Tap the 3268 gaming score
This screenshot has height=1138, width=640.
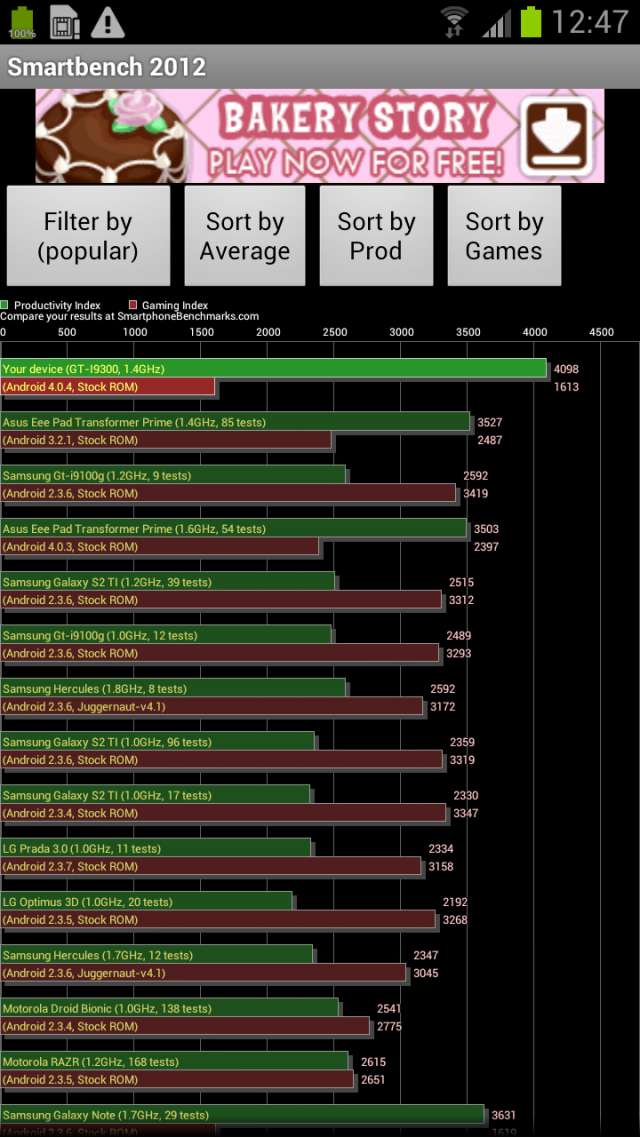456,920
